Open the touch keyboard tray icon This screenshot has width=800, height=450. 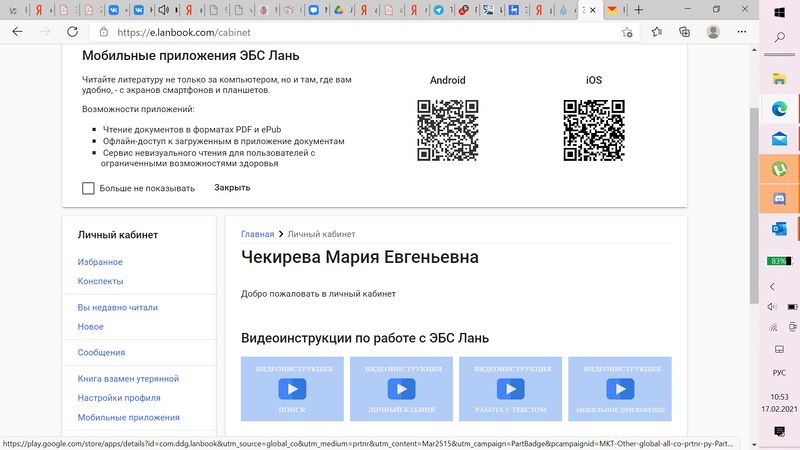coord(779,349)
